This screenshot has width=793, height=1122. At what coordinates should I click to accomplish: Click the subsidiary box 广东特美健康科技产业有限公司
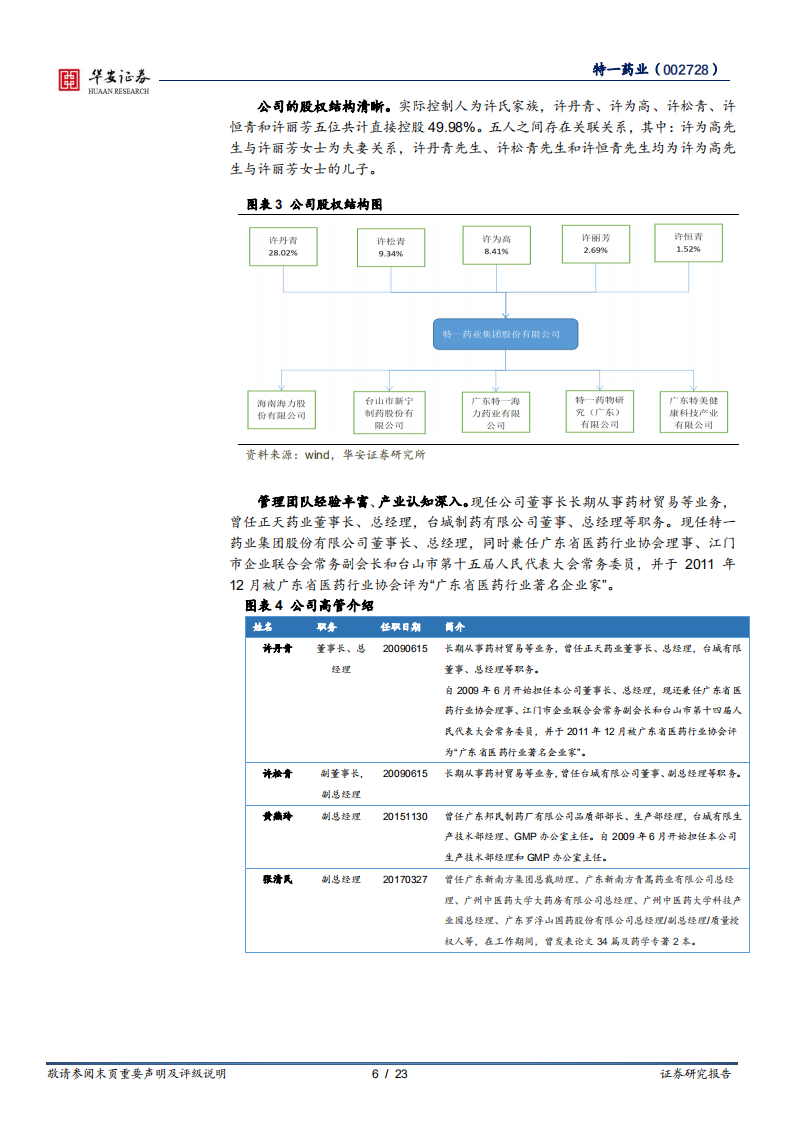point(694,412)
